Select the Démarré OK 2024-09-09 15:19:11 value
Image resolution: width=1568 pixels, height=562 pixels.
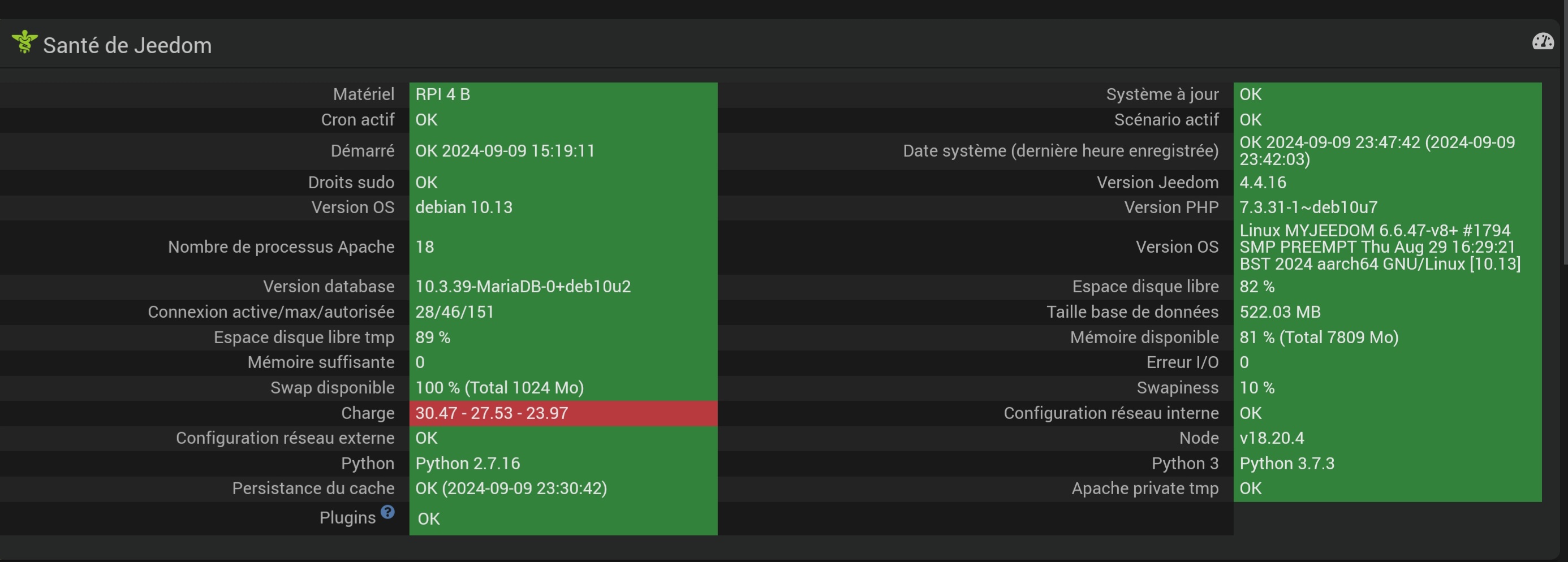(505, 151)
